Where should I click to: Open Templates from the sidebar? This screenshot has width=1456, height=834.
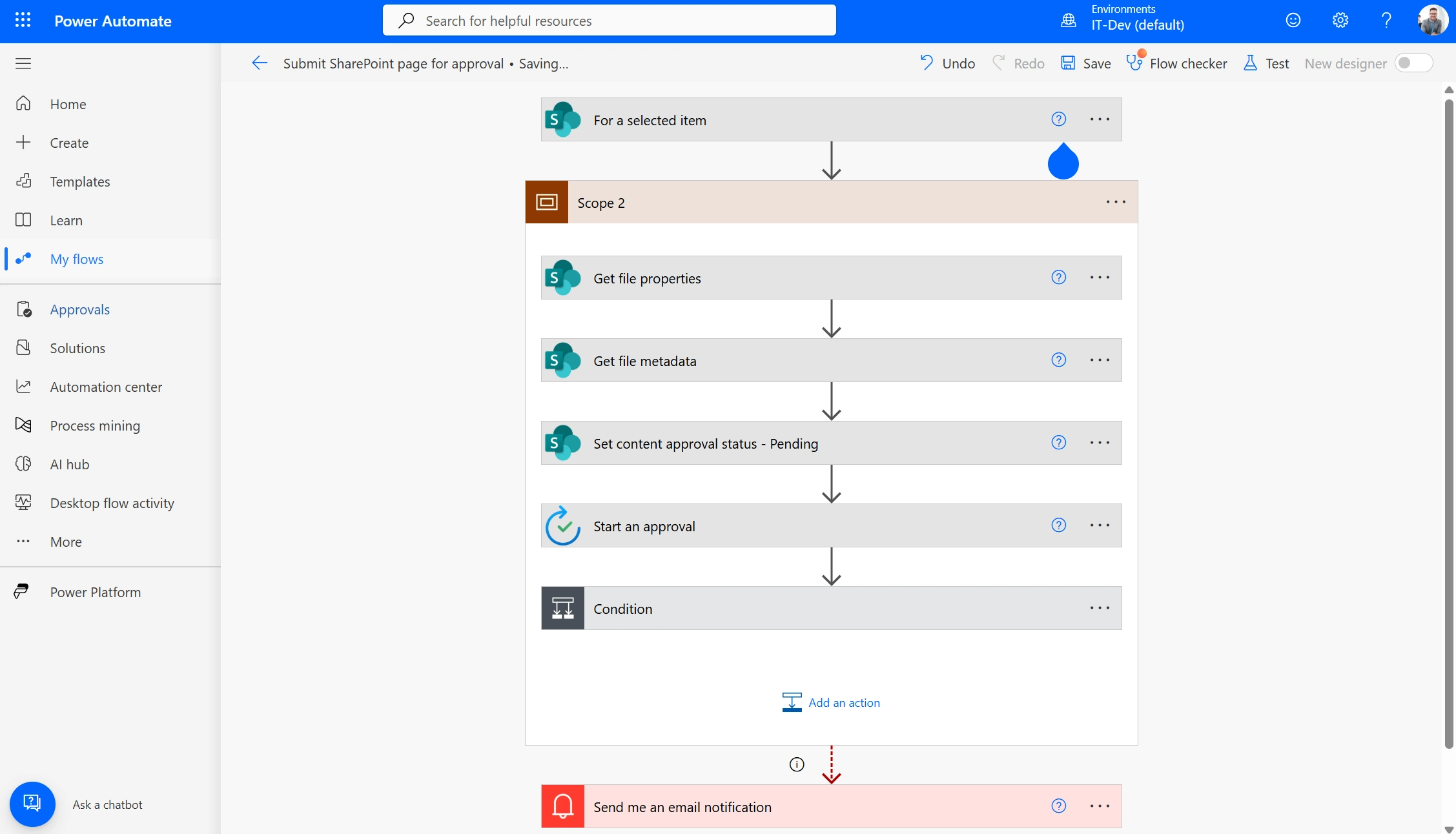tap(80, 181)
